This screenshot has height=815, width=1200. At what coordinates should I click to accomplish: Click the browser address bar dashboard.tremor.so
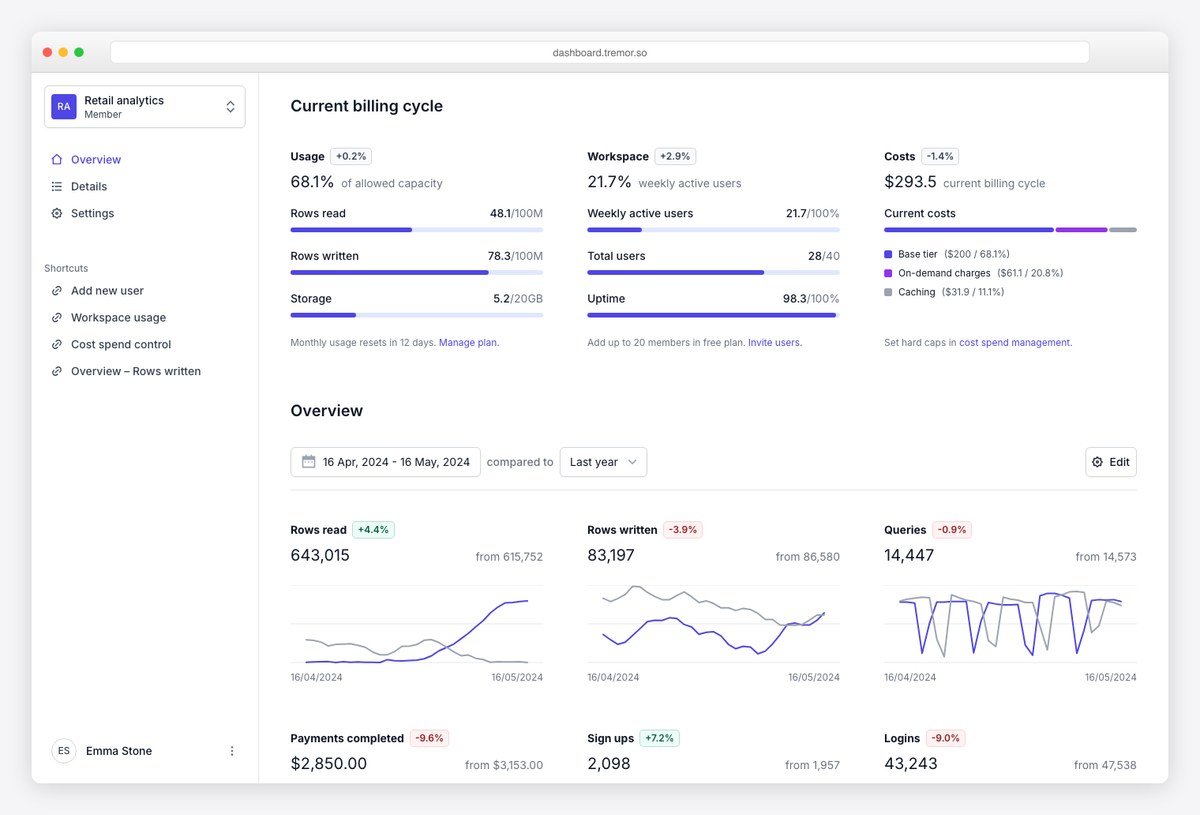click(x=600, y=52)
